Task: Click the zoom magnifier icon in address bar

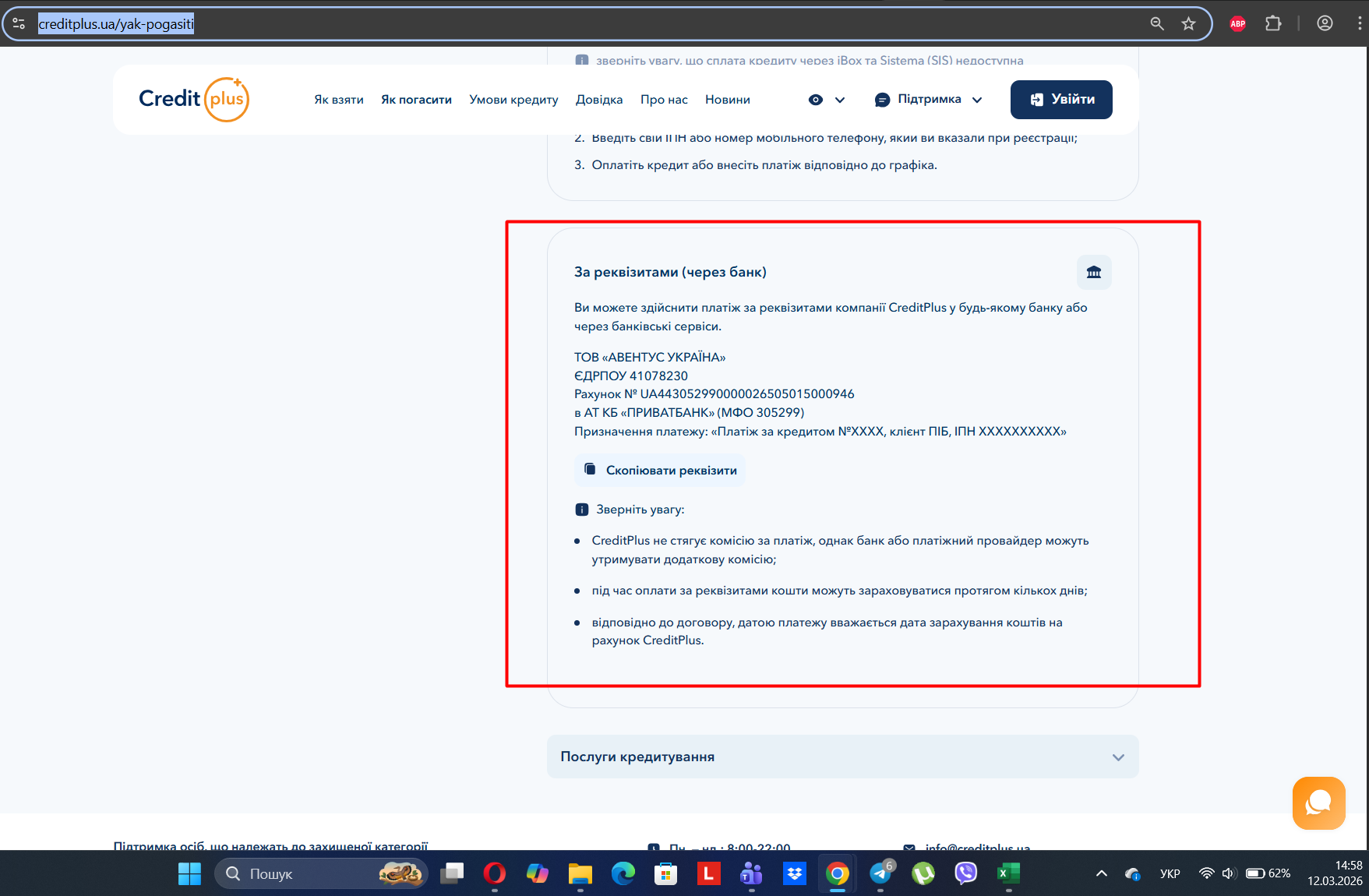Action: pyautogui.click(x=1157, y=23)
